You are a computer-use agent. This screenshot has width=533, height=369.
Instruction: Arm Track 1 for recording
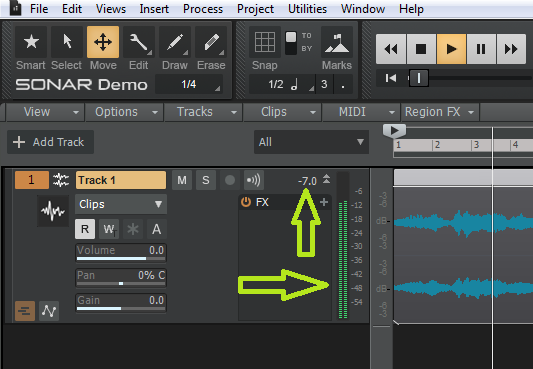click(x=230, y=180)
